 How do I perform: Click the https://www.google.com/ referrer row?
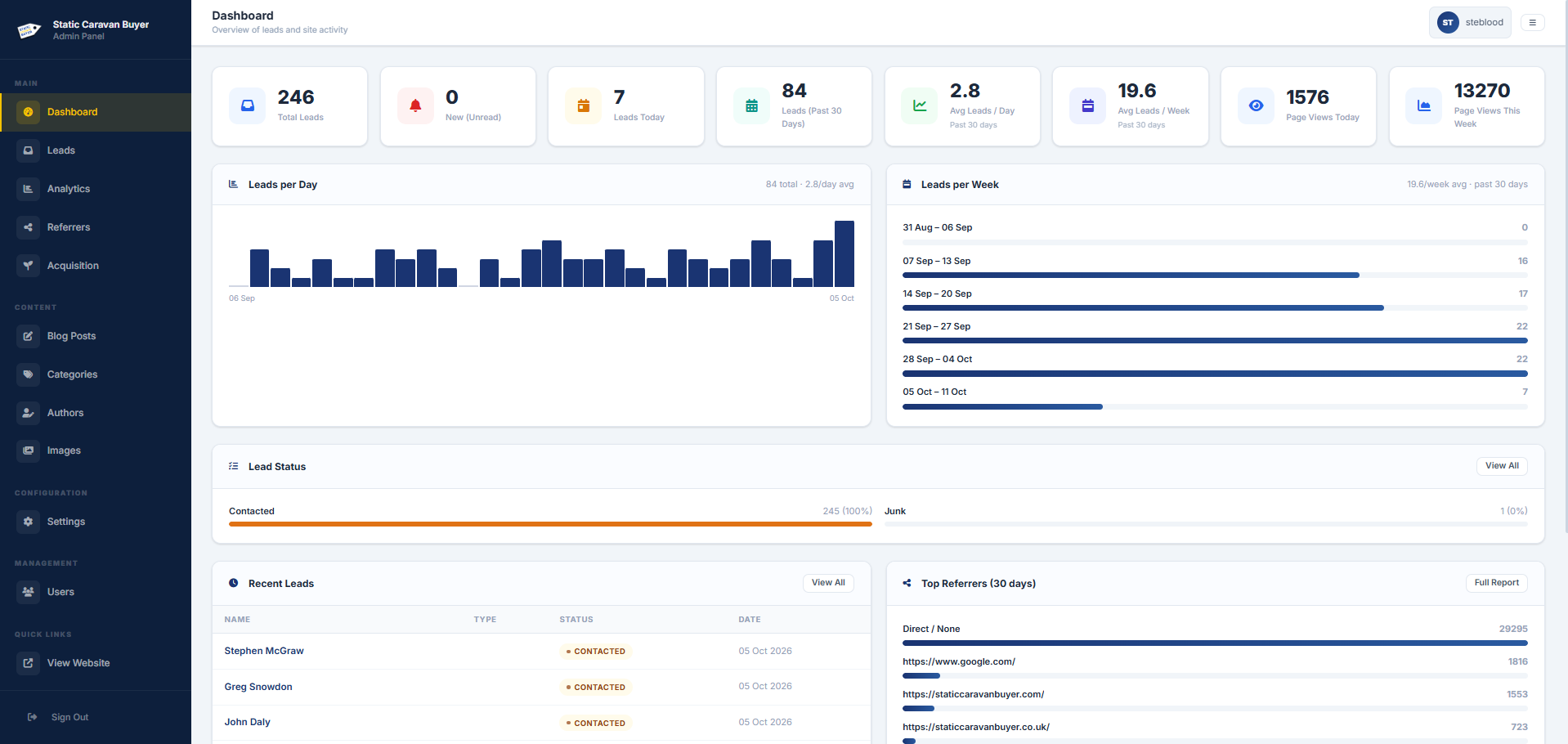click(x=1215, y=668)
